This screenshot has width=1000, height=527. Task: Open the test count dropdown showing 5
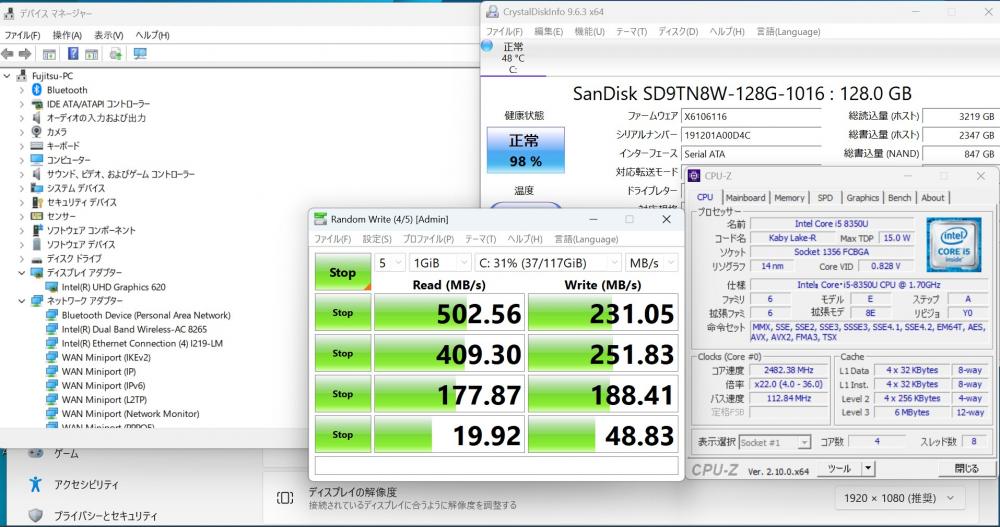390,263
